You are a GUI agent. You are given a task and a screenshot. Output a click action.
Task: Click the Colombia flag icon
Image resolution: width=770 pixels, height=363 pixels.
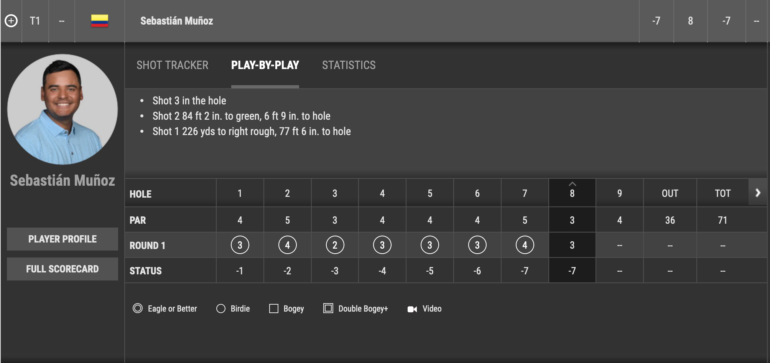click(x=100, y=21)
